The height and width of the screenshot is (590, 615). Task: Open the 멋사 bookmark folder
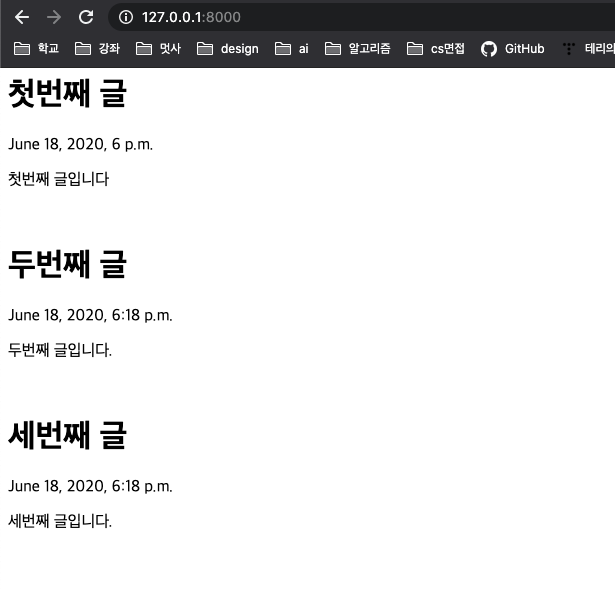click(158, 49)
